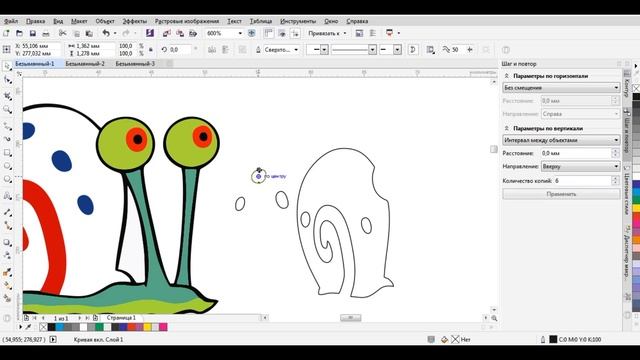640x360 pixels.
Task: Click the Open file icon
Action: point(19,33)
